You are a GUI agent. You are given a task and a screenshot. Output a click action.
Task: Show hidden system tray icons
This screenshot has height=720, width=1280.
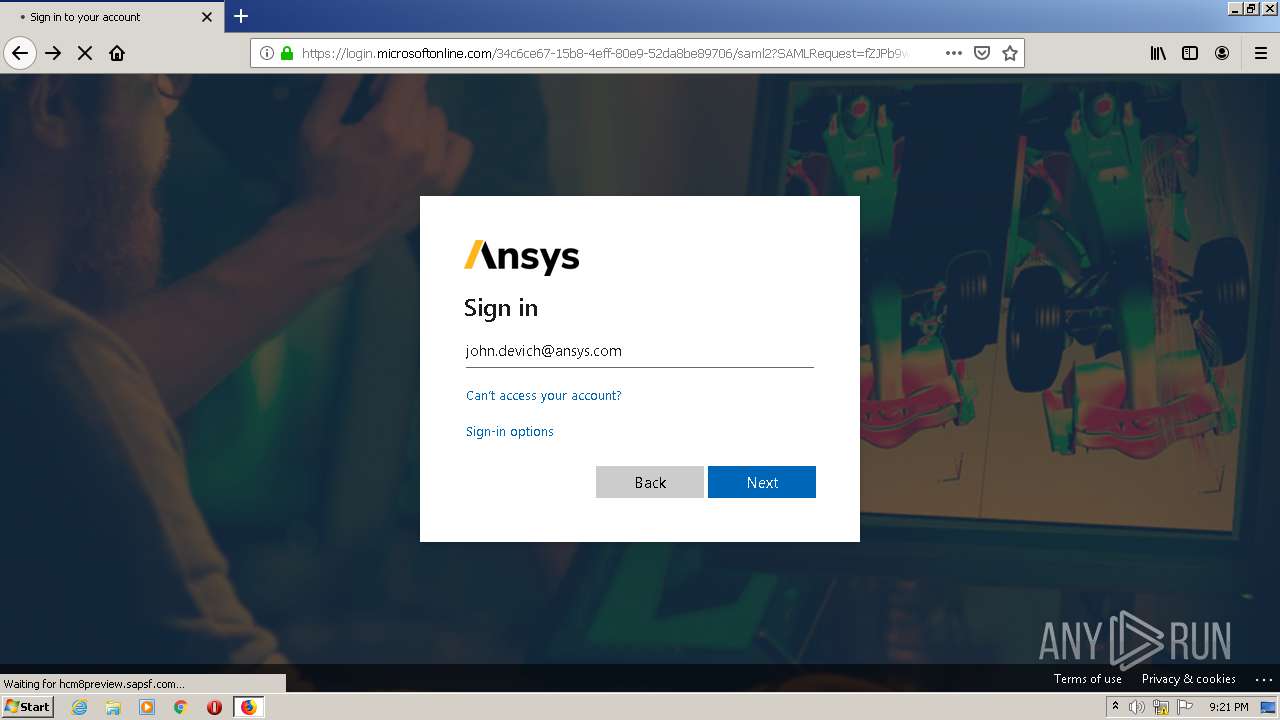[1115, 707]
